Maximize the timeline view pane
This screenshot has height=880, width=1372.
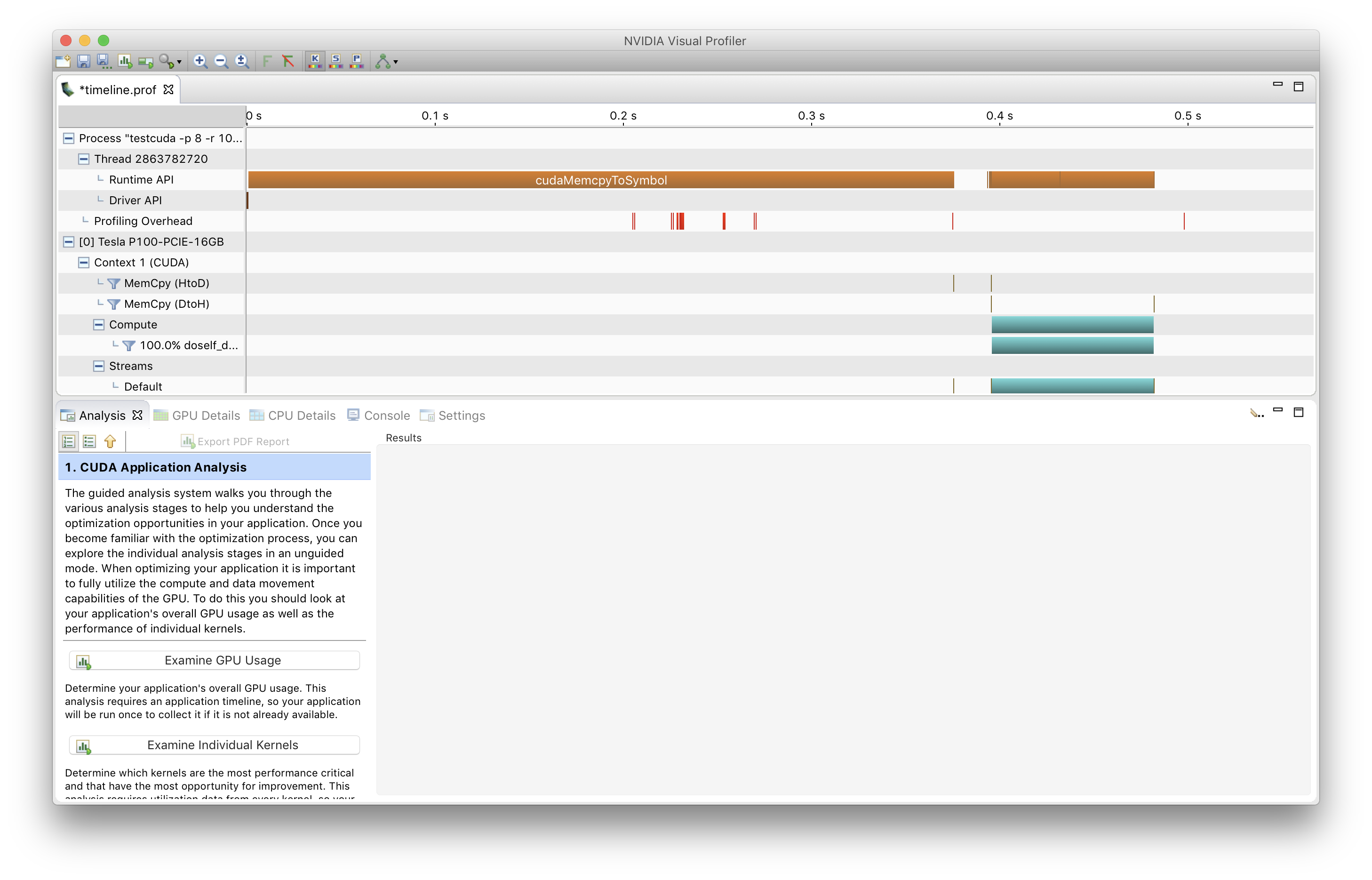pyautogui.click(x=1298, y=86)
